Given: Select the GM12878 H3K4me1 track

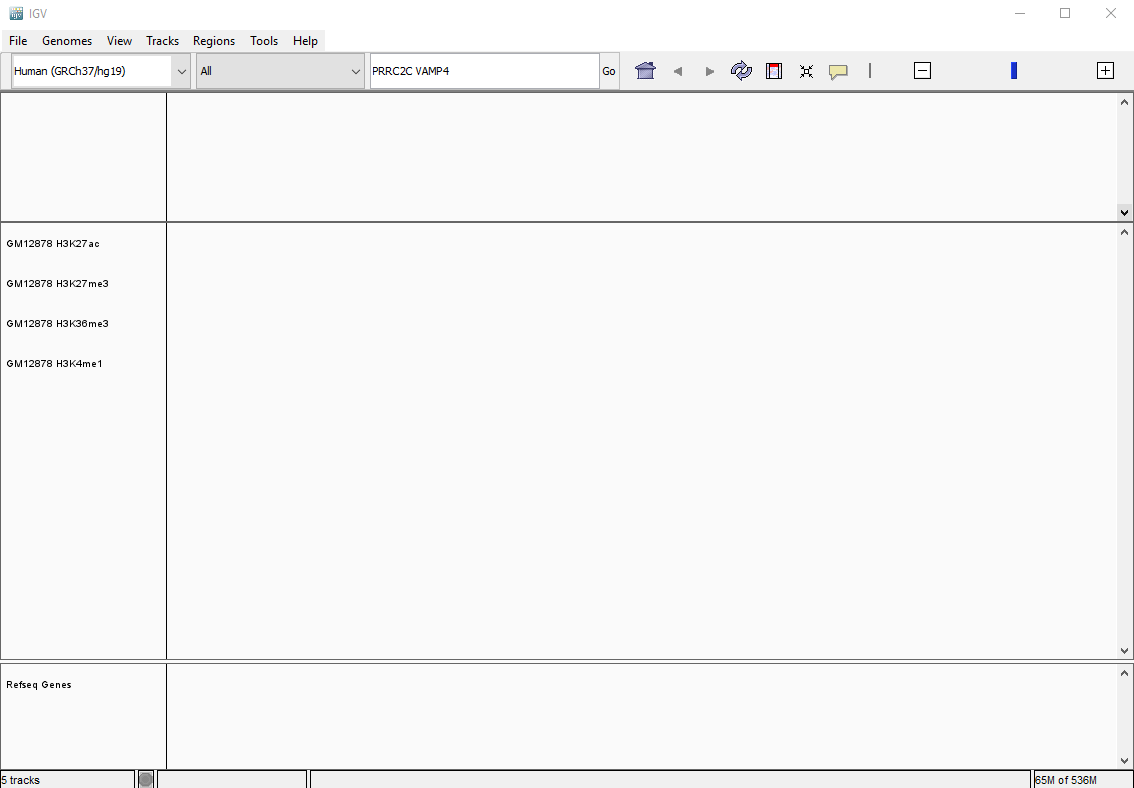Looking at the screenshot, I should click(54, 364).
